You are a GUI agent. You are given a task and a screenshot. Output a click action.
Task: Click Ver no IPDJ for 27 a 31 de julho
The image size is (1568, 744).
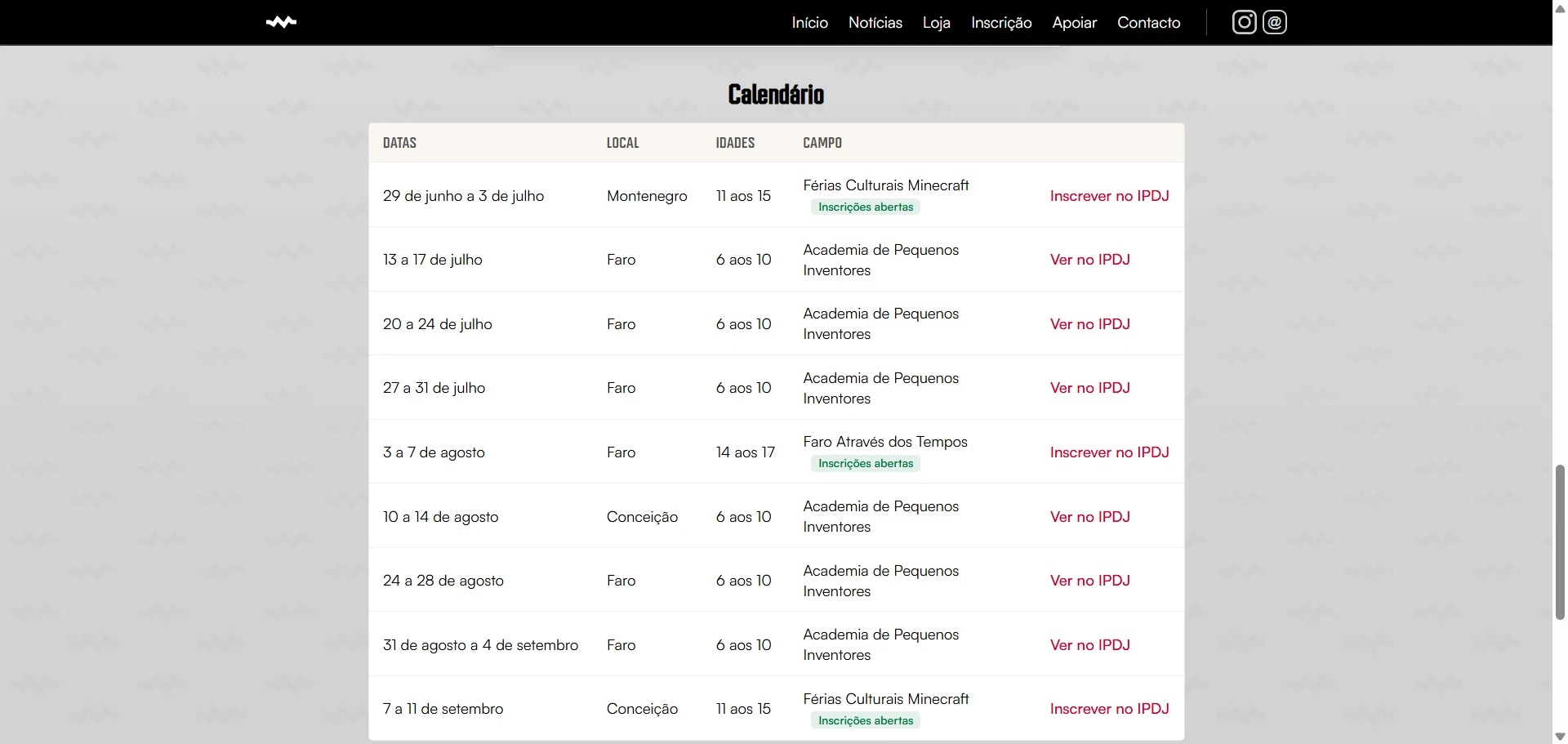click(x=1089, y=388)
